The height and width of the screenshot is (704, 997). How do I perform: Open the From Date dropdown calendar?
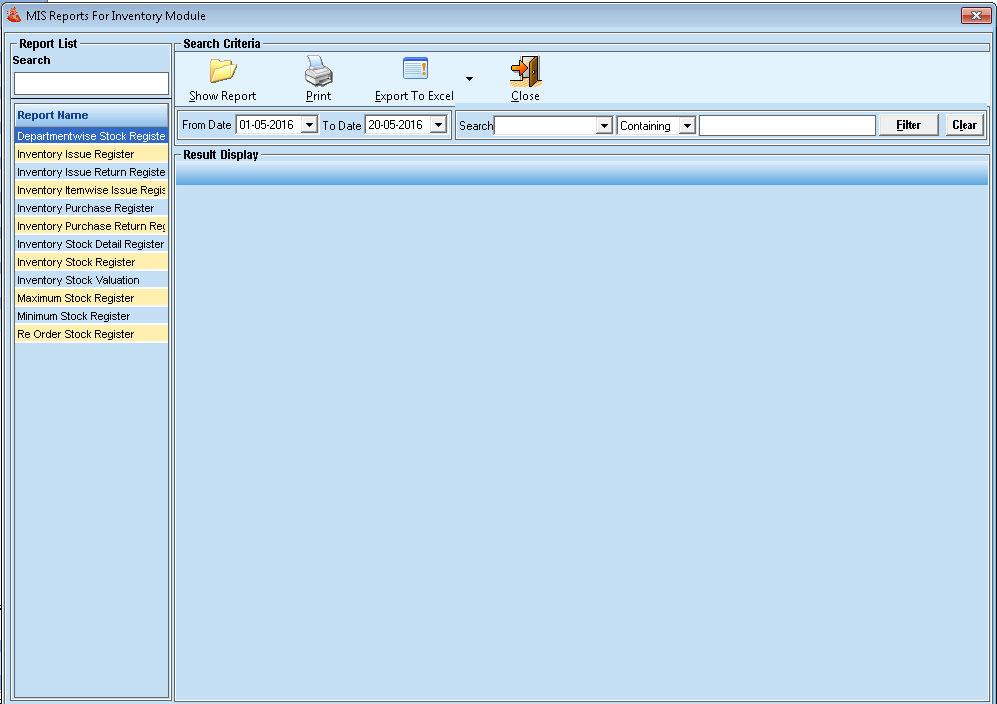[309, 125]
